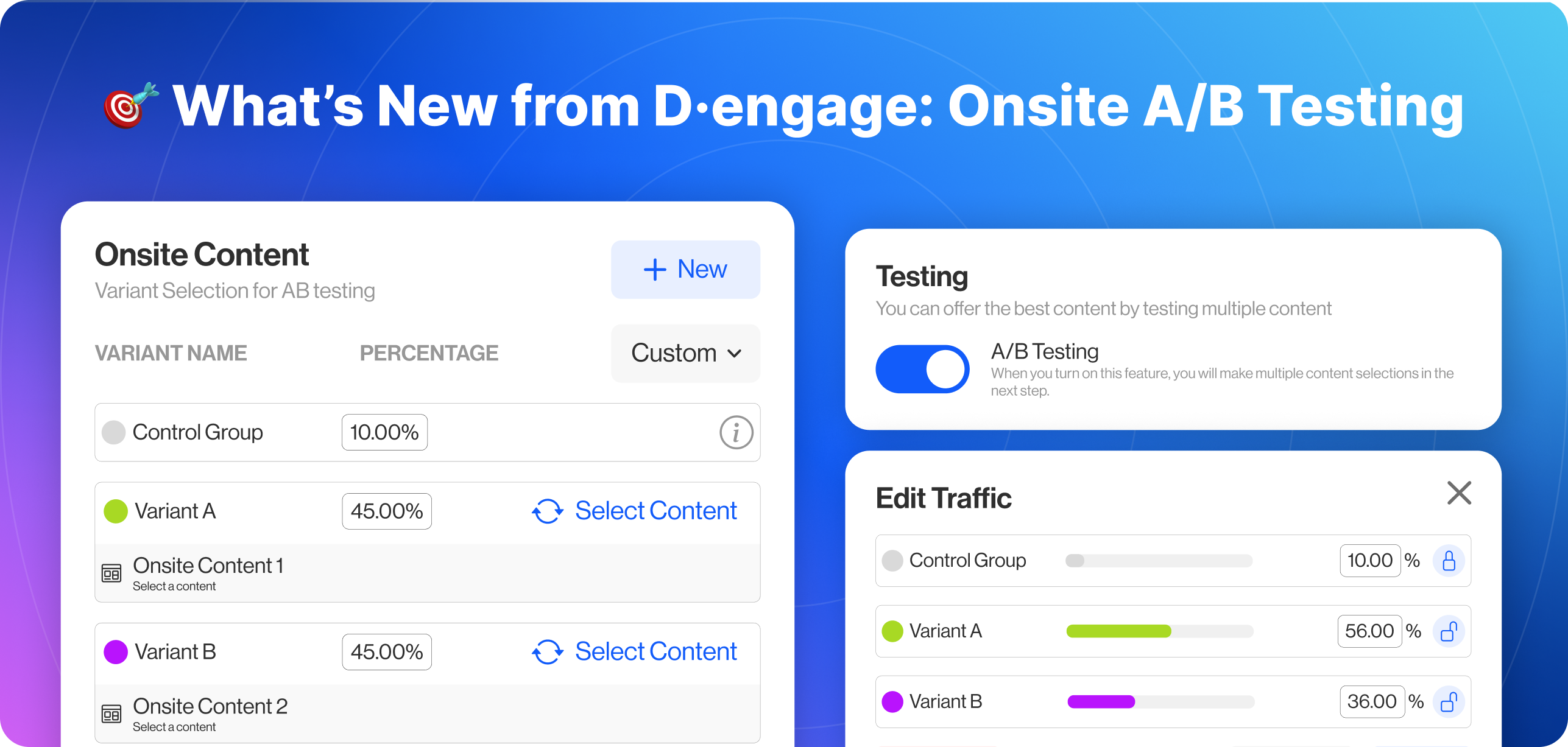
Task: Edit the Control Group 10.00 traffic field
Action: (1370, 560)
